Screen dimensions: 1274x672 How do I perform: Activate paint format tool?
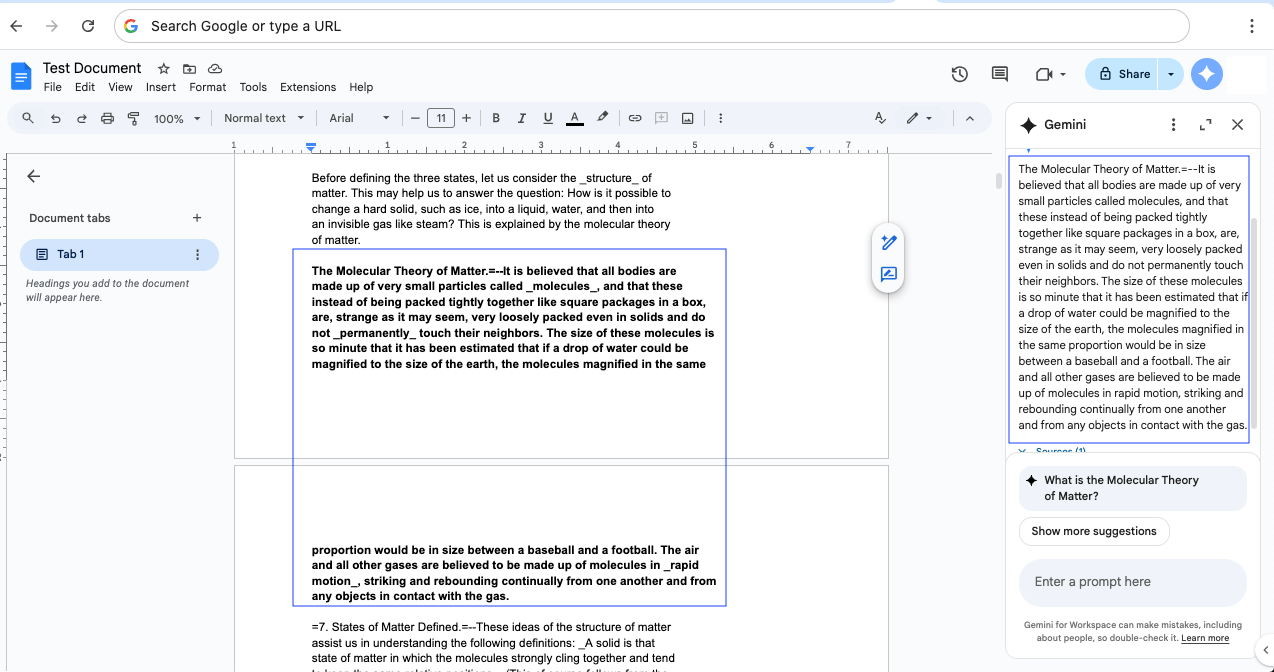click(133, 118)
